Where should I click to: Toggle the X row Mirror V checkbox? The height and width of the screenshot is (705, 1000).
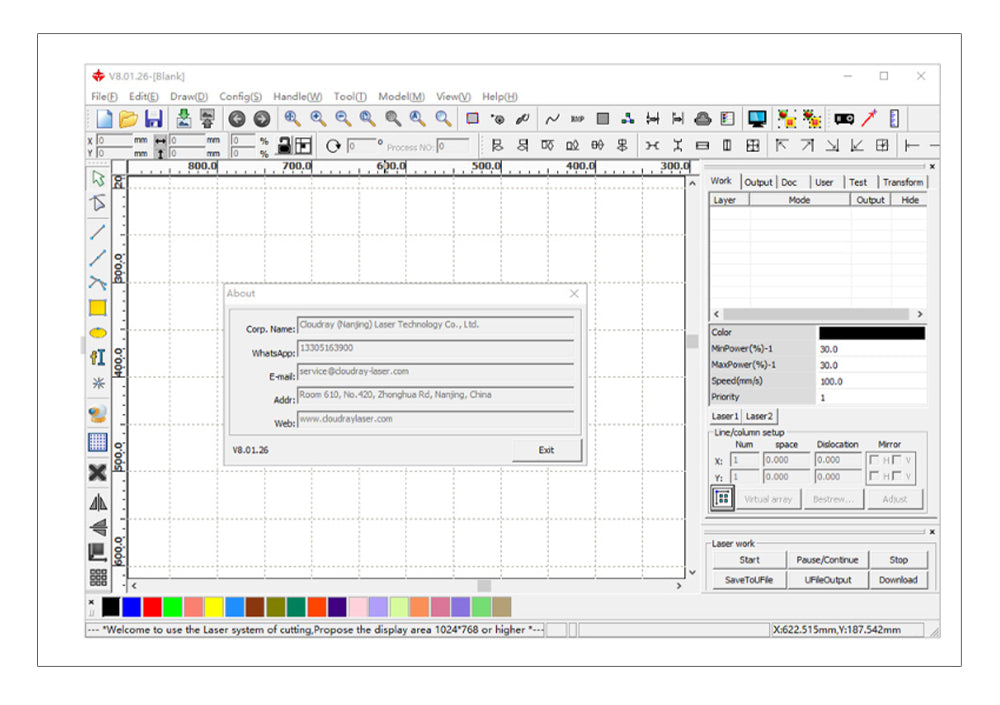[x=897, y=460]
